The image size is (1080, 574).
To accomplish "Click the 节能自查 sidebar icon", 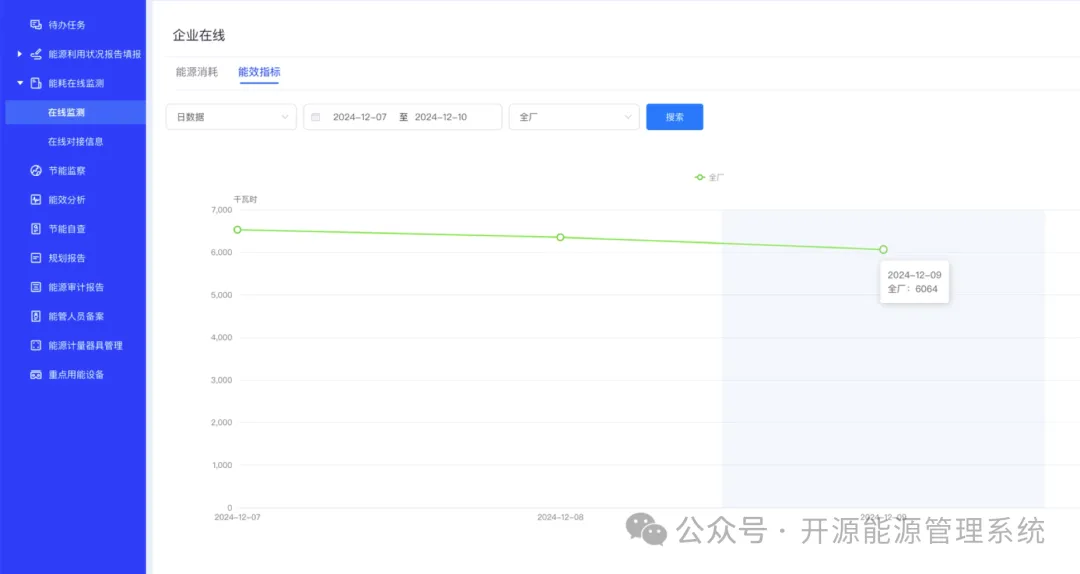I will (x=36, y=229).
